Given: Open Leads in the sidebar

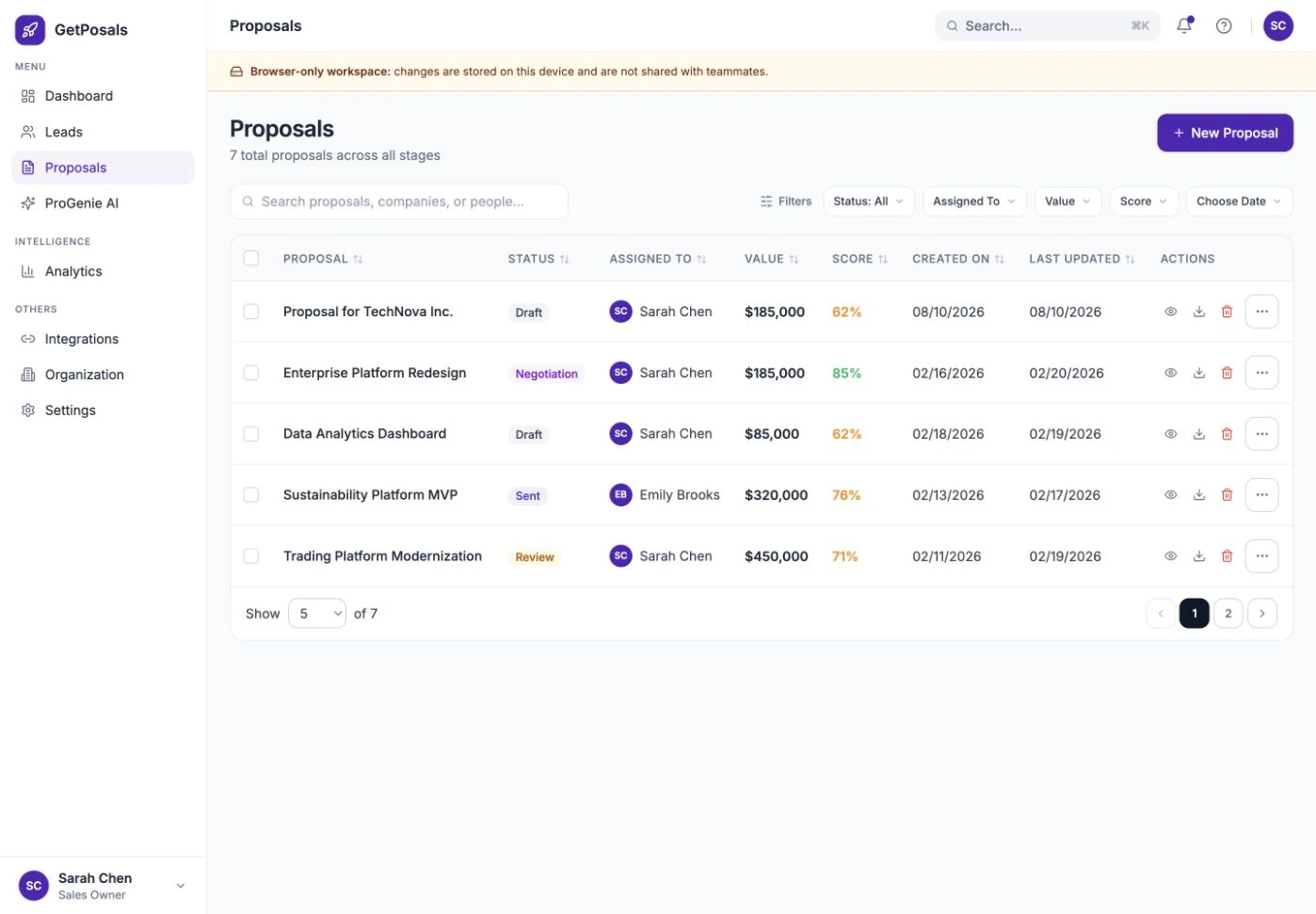Looking at the screenshot, I should pyautogui.click(x=103, y=132).
